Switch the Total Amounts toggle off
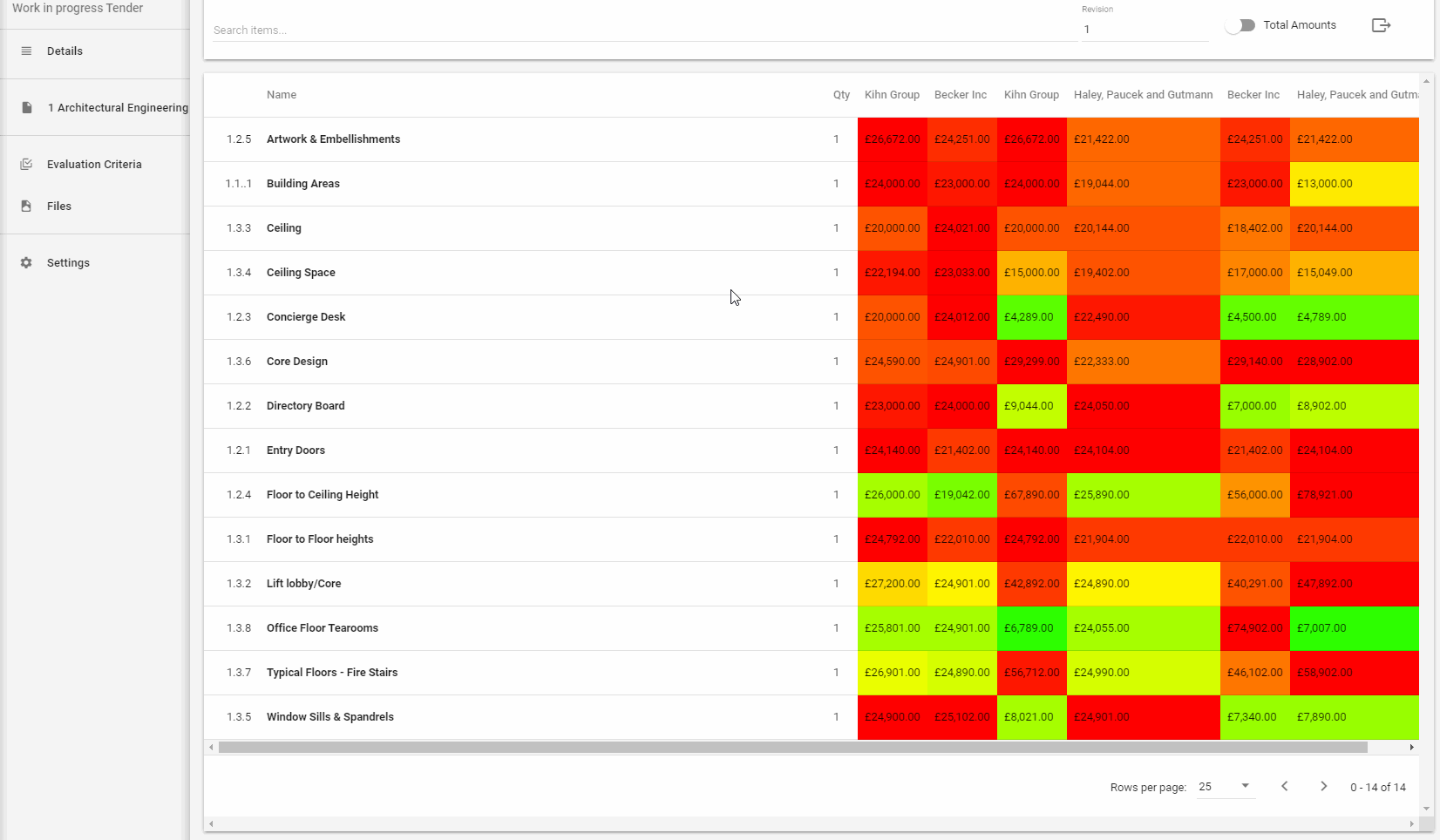Screen dimensions: 1440x840 (x=1240, y=25)
